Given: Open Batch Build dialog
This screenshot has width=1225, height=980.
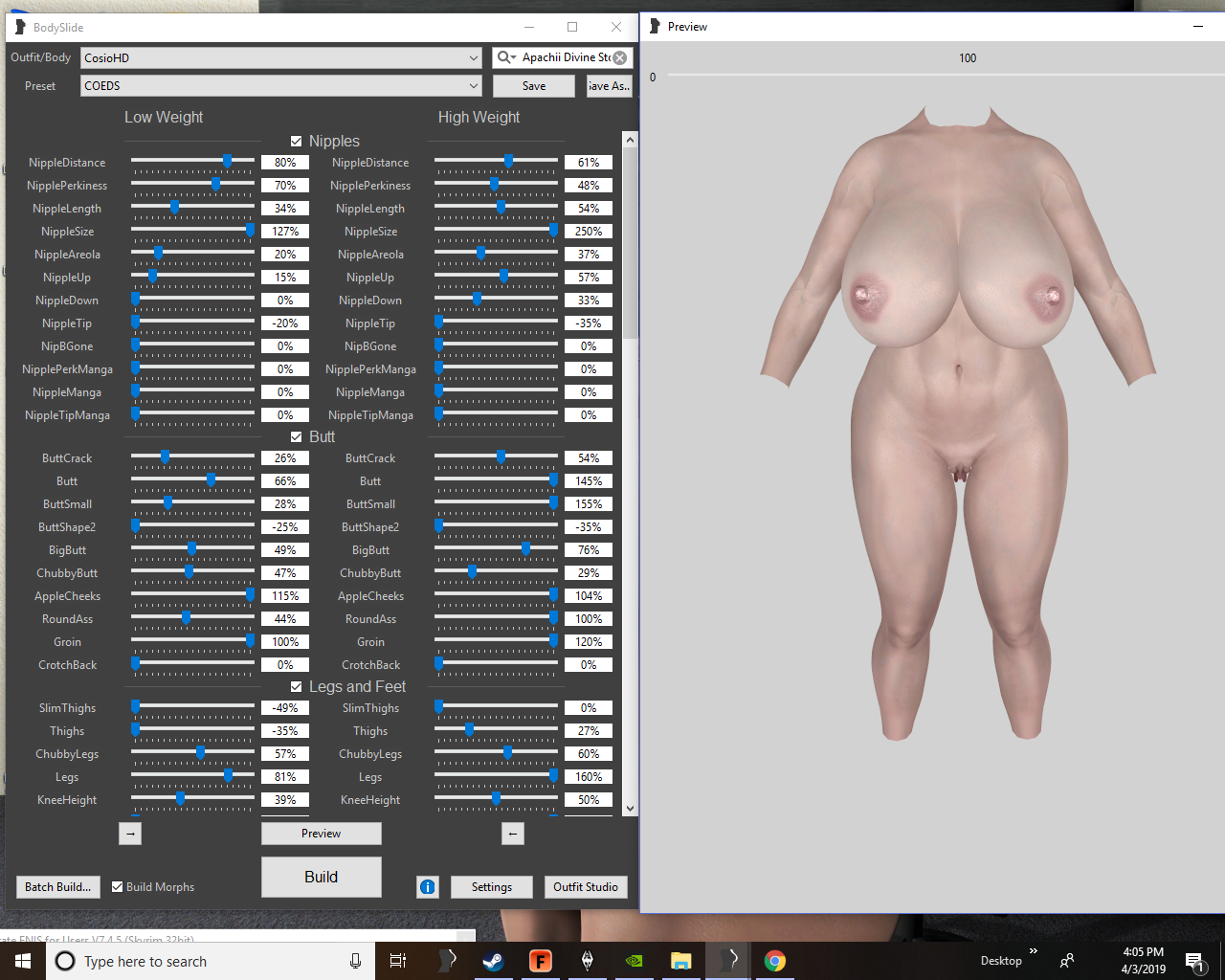Looking at the screenshot, I should [x=58, y=887].
